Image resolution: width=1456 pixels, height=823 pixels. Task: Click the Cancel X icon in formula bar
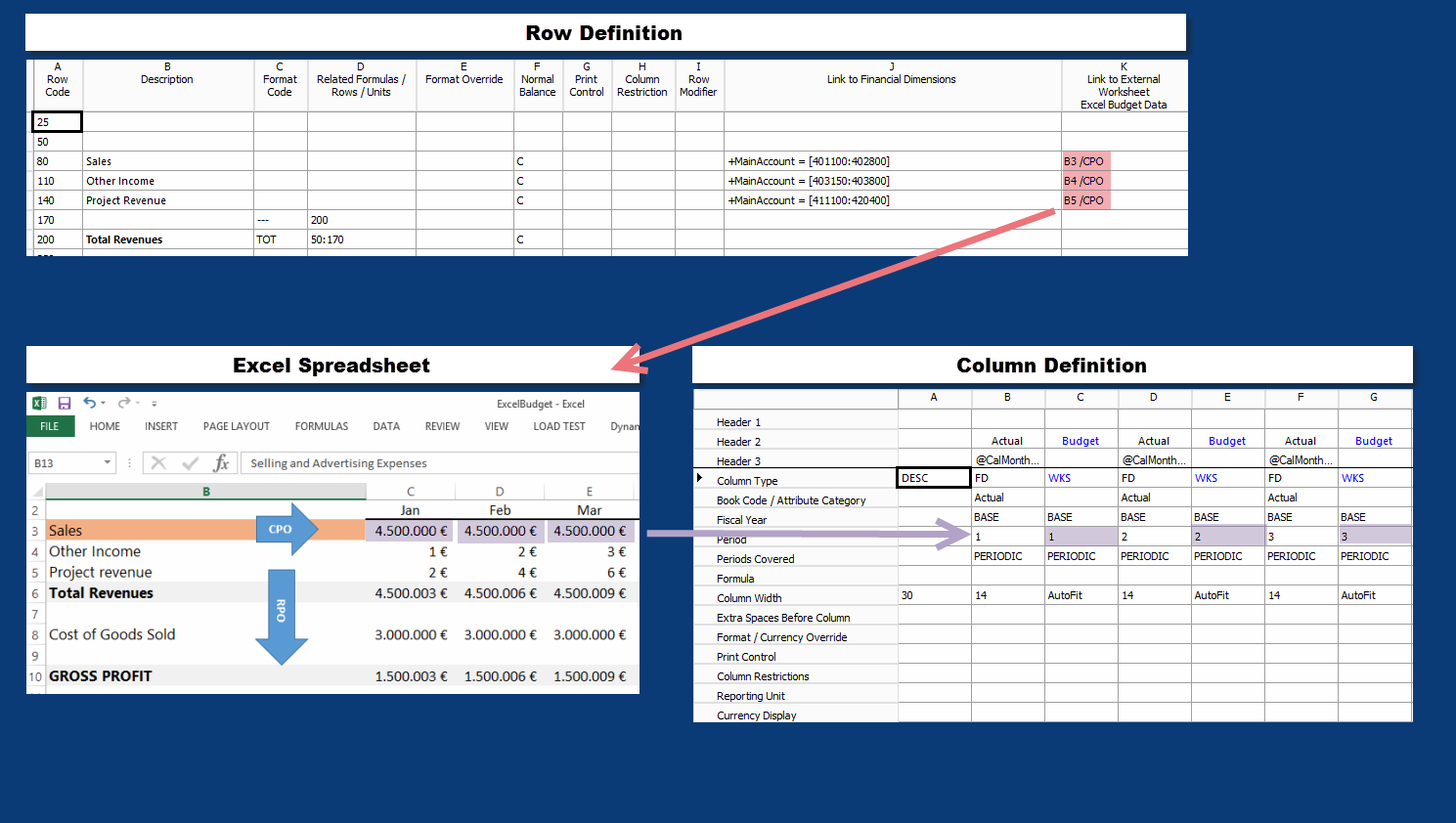(158, 463)
